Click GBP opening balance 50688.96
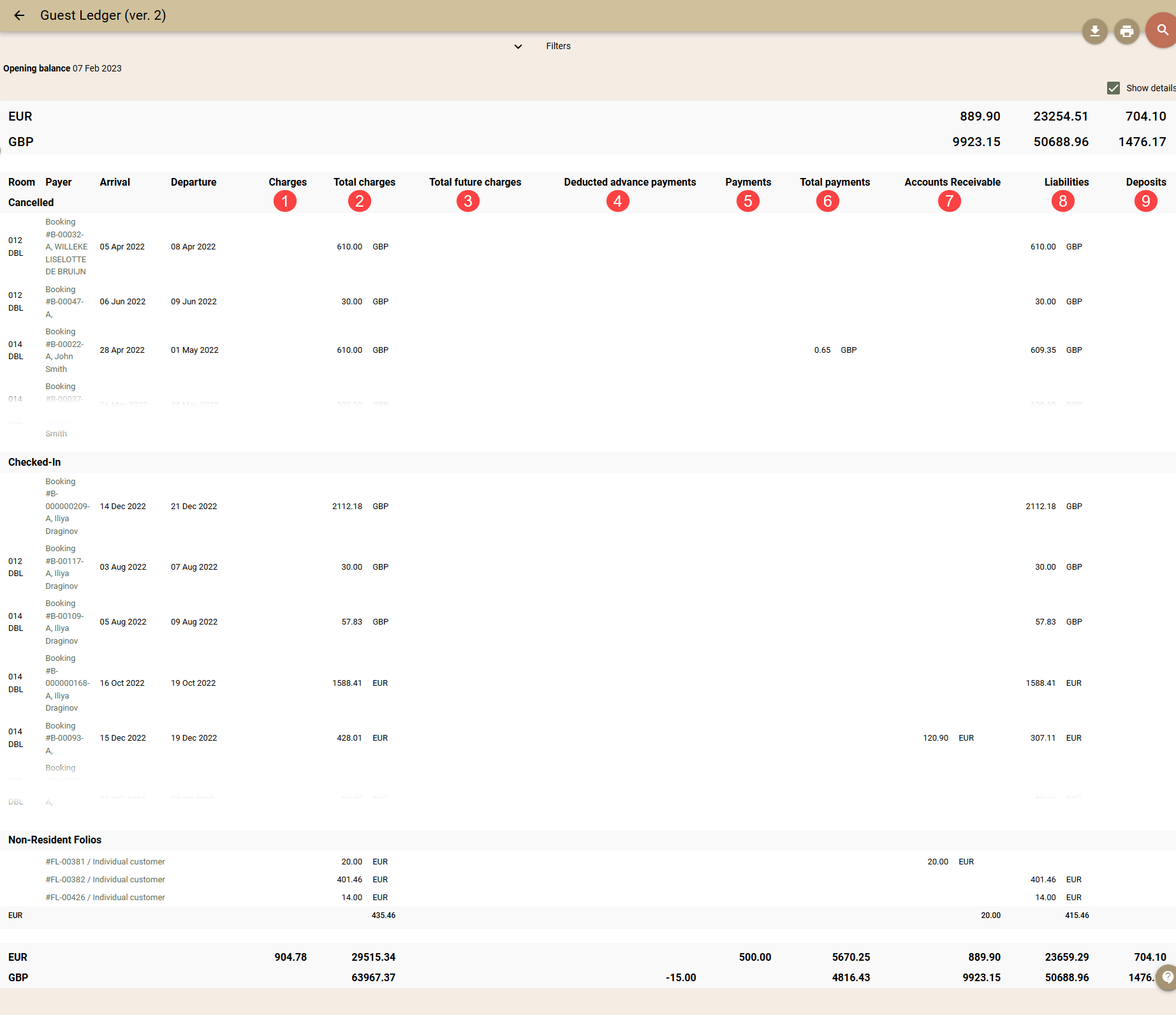 click(1061, 142)
